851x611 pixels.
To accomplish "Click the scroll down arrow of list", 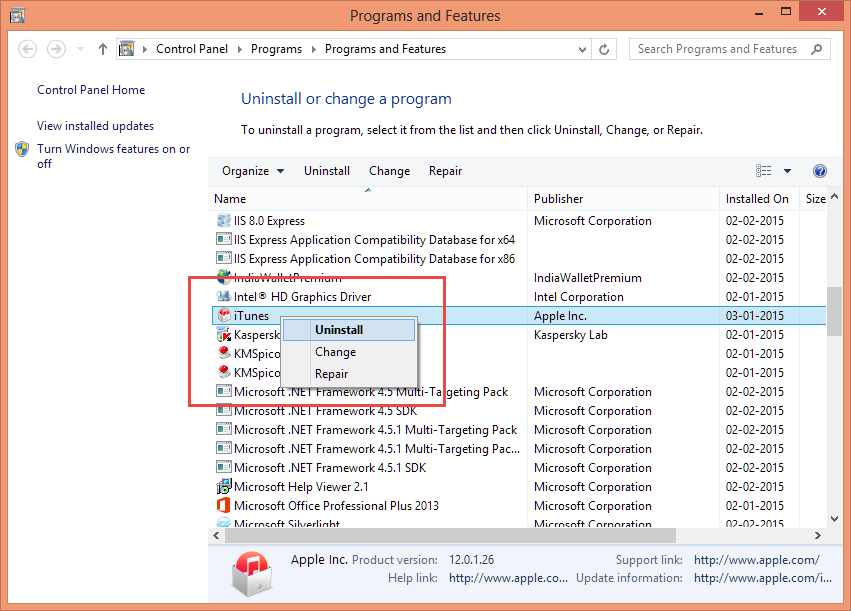I will 835,519.
